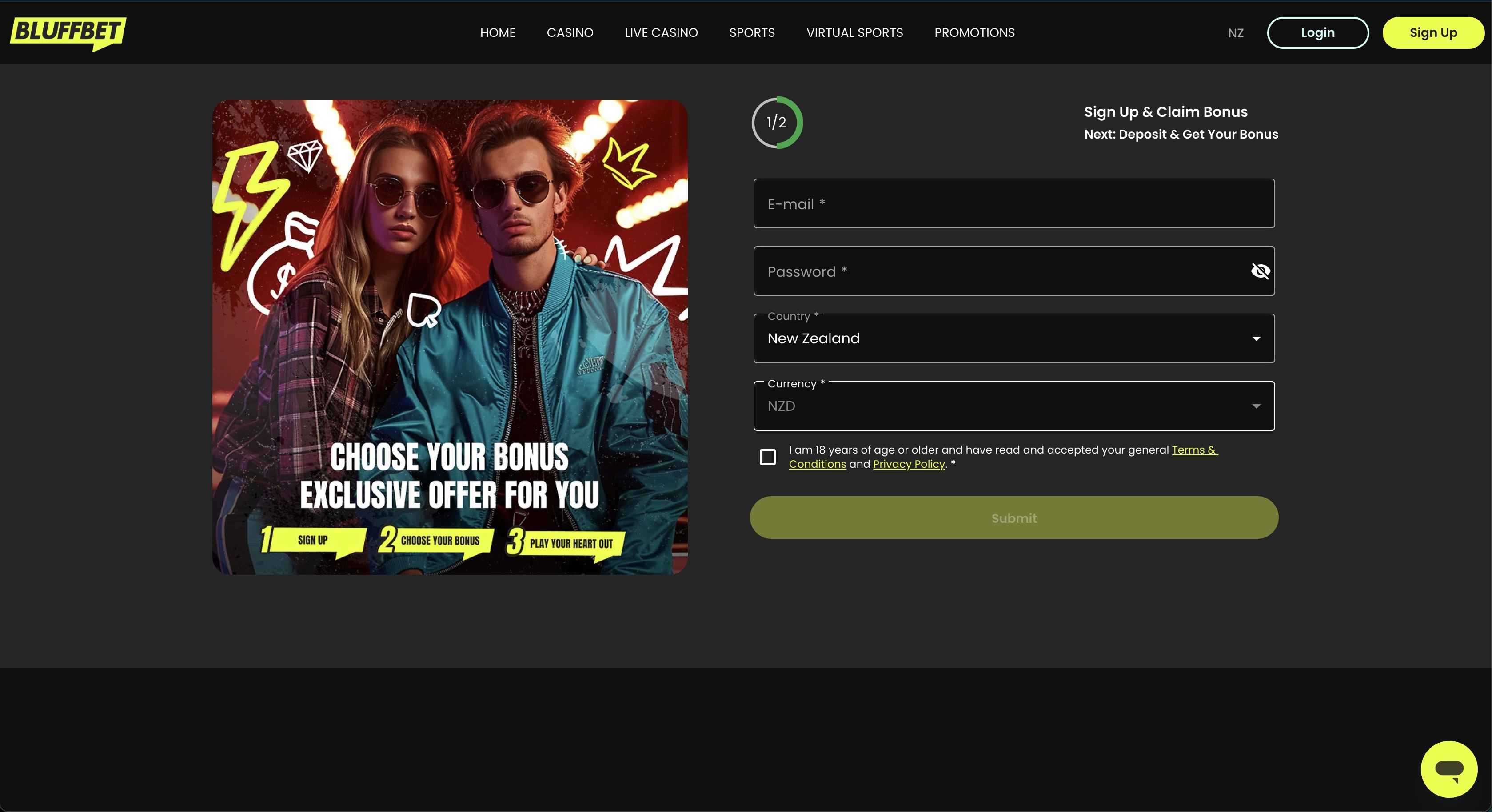This screenshot has height=812, width=1492.
Task: Open the New Zealand country selector
Action: (1013, 339)
